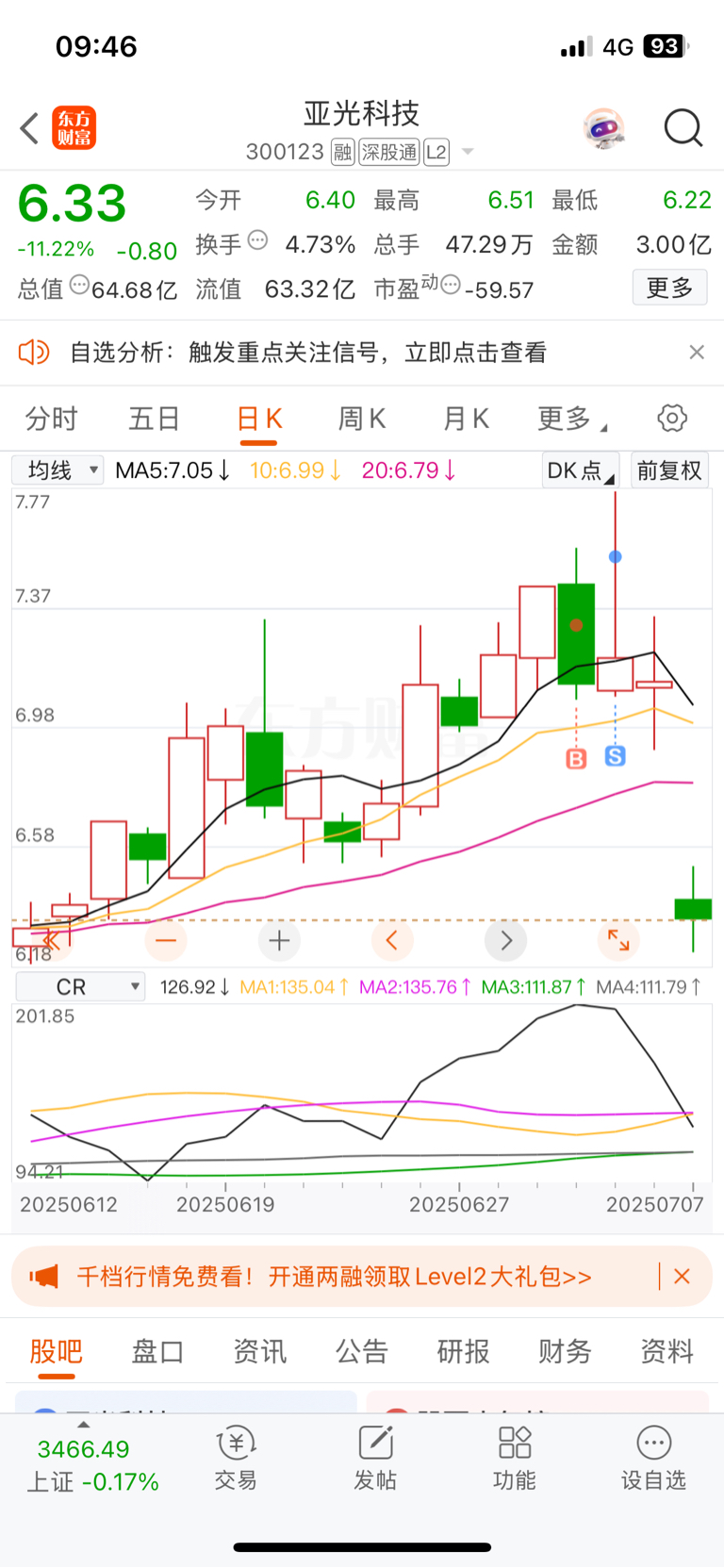Tap the 融 margin tag
The height and width of the screenshot is (1568, 724).
(x=343, y=152)
